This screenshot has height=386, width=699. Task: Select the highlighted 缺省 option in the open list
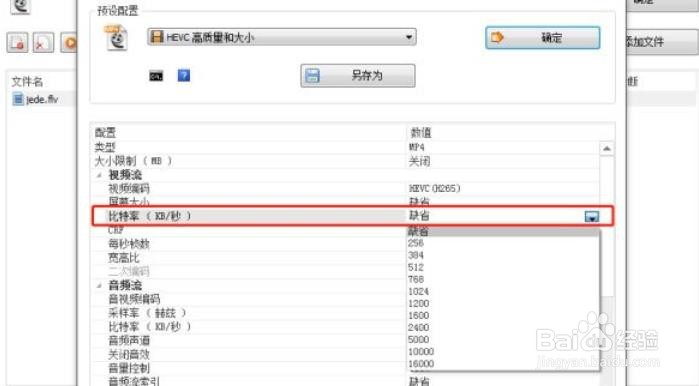tap(504, 232)
